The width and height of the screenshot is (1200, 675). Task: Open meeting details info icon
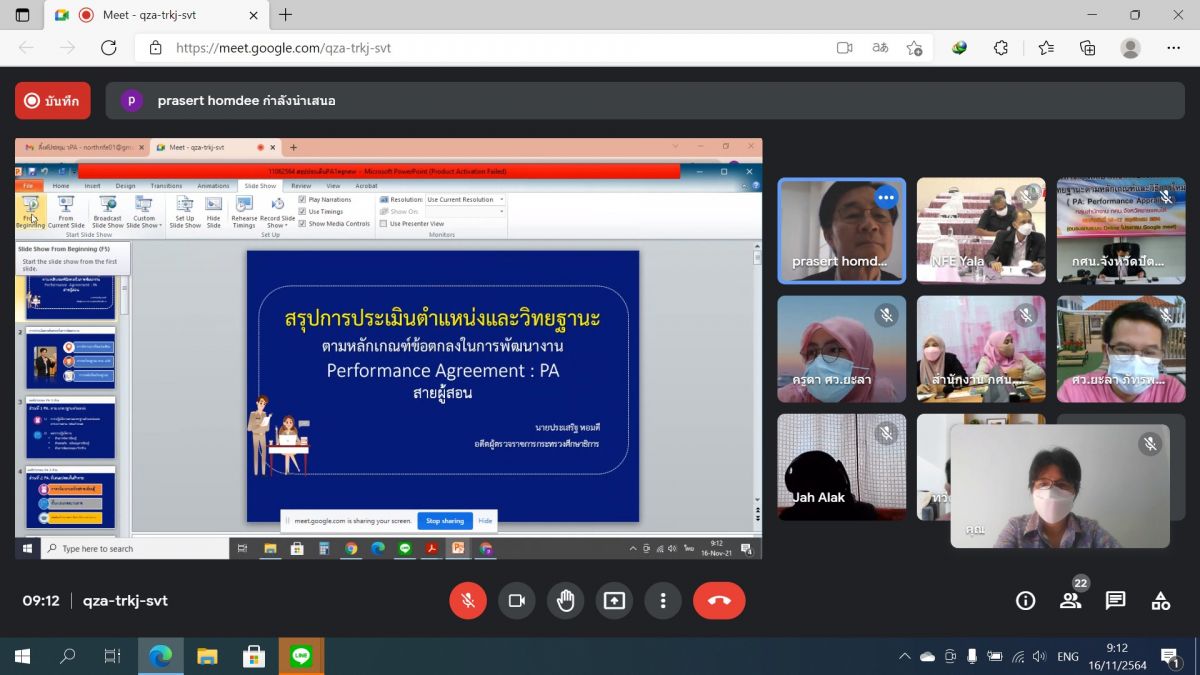1025,600
